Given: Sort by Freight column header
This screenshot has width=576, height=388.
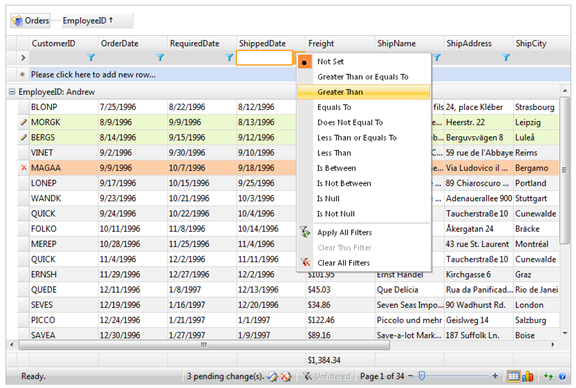Looking at the screenshot, I should pyautogui.click(x=340, y=43).
